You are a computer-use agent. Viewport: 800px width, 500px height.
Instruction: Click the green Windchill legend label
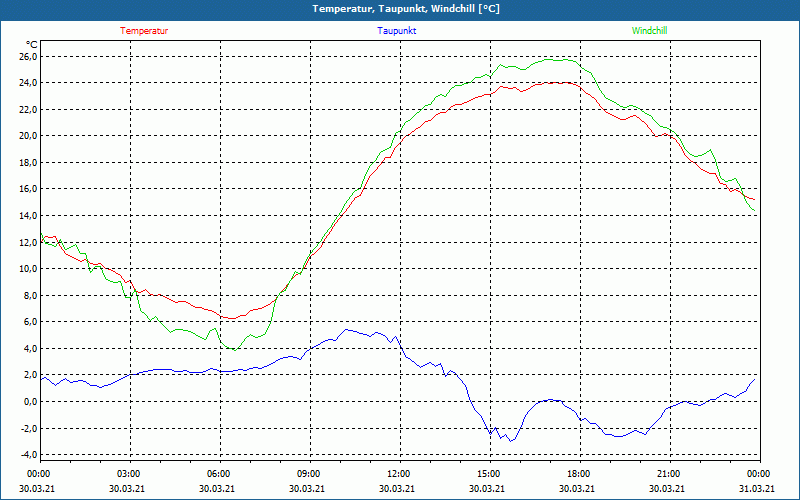(649, 31)
